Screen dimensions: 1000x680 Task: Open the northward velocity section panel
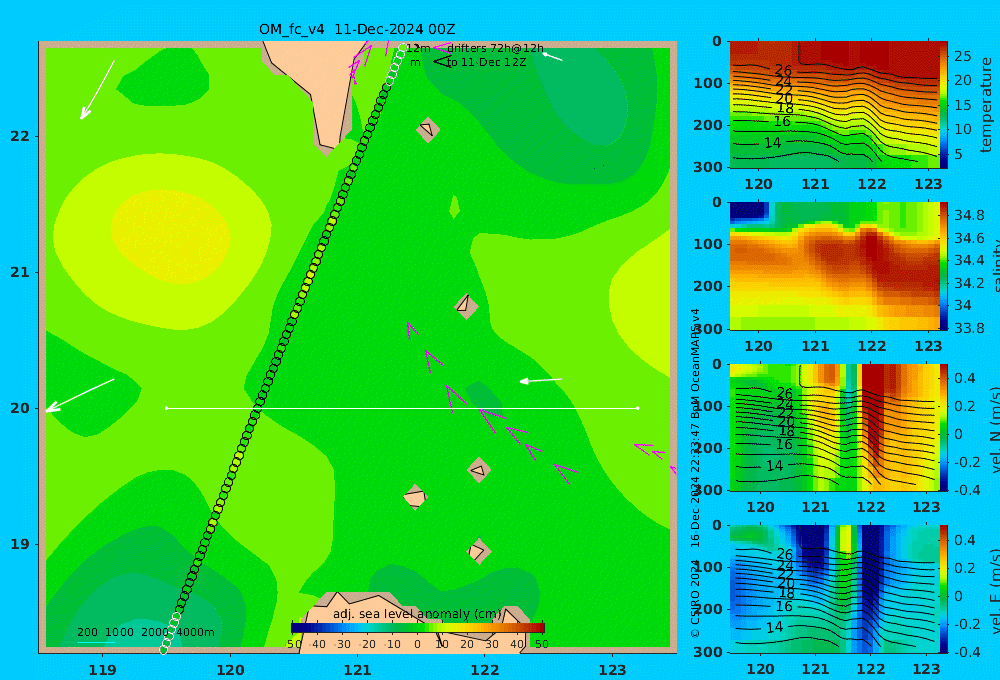[834, 427]
